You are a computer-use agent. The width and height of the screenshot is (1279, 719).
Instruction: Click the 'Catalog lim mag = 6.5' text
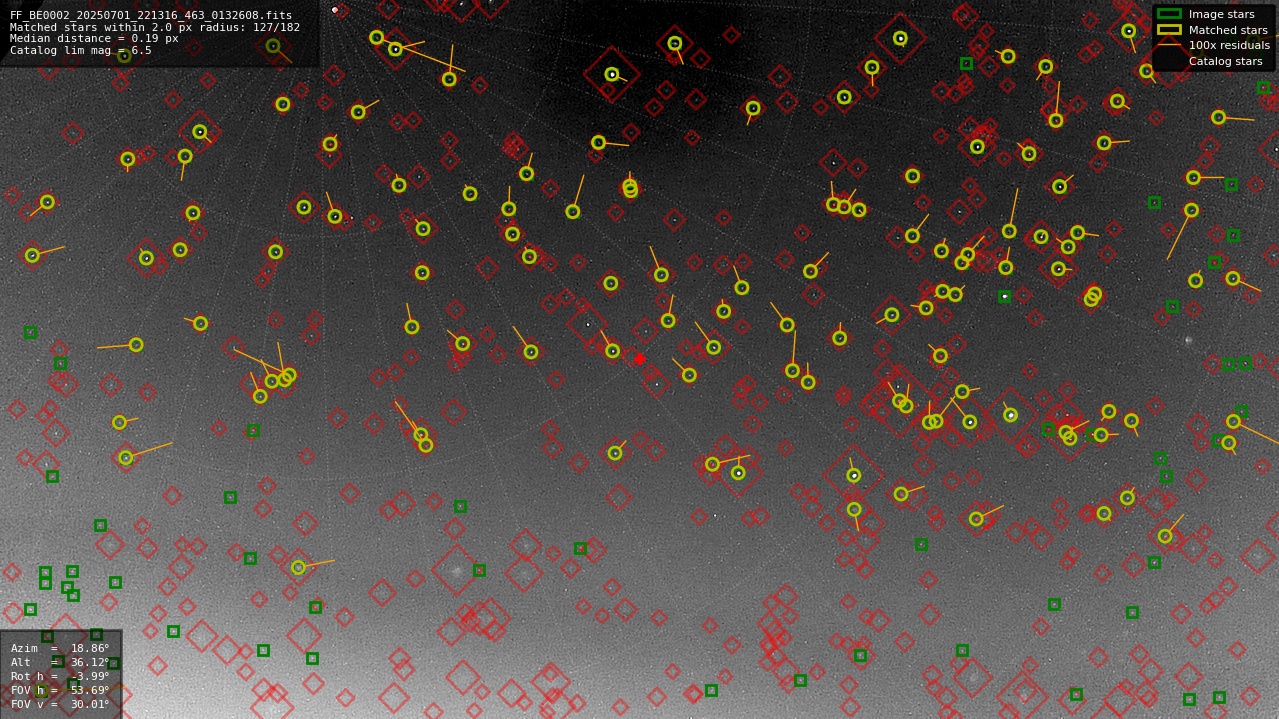[81, 50]
